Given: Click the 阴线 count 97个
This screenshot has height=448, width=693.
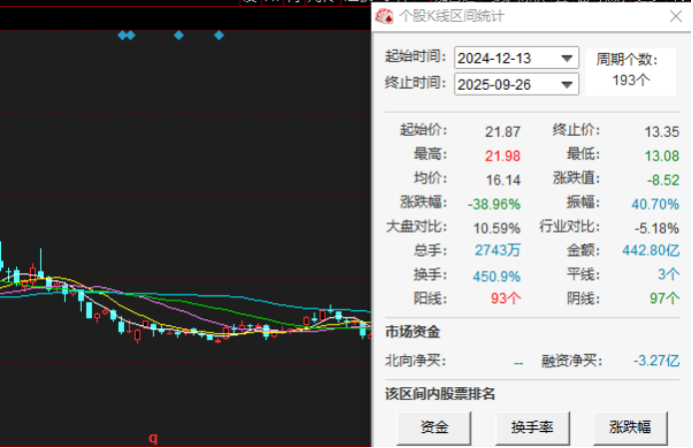Looking at the screenshot, I should coord(662,298).
